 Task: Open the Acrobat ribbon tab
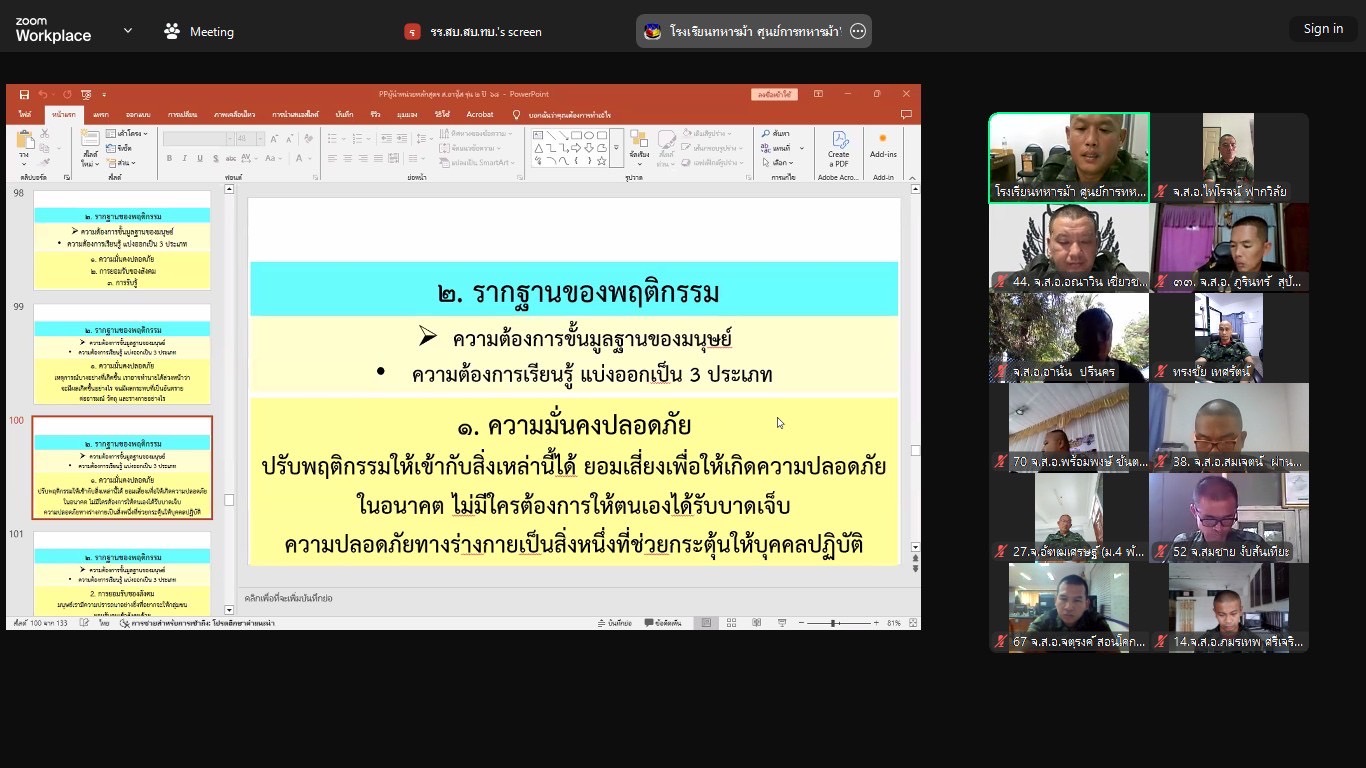(480, 115)
